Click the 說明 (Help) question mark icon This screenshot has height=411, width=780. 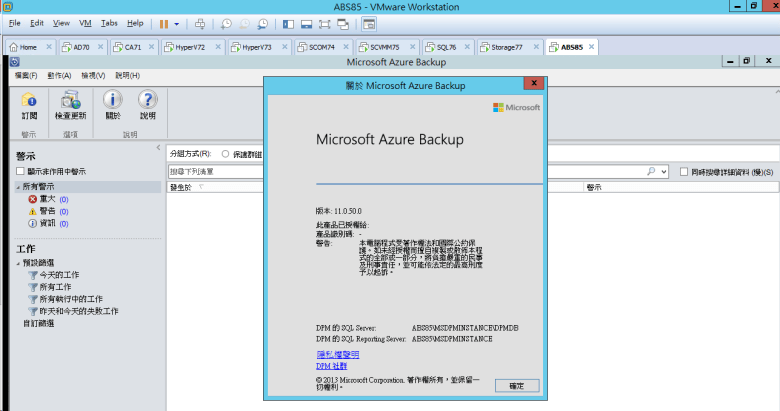tap(147, 104)
